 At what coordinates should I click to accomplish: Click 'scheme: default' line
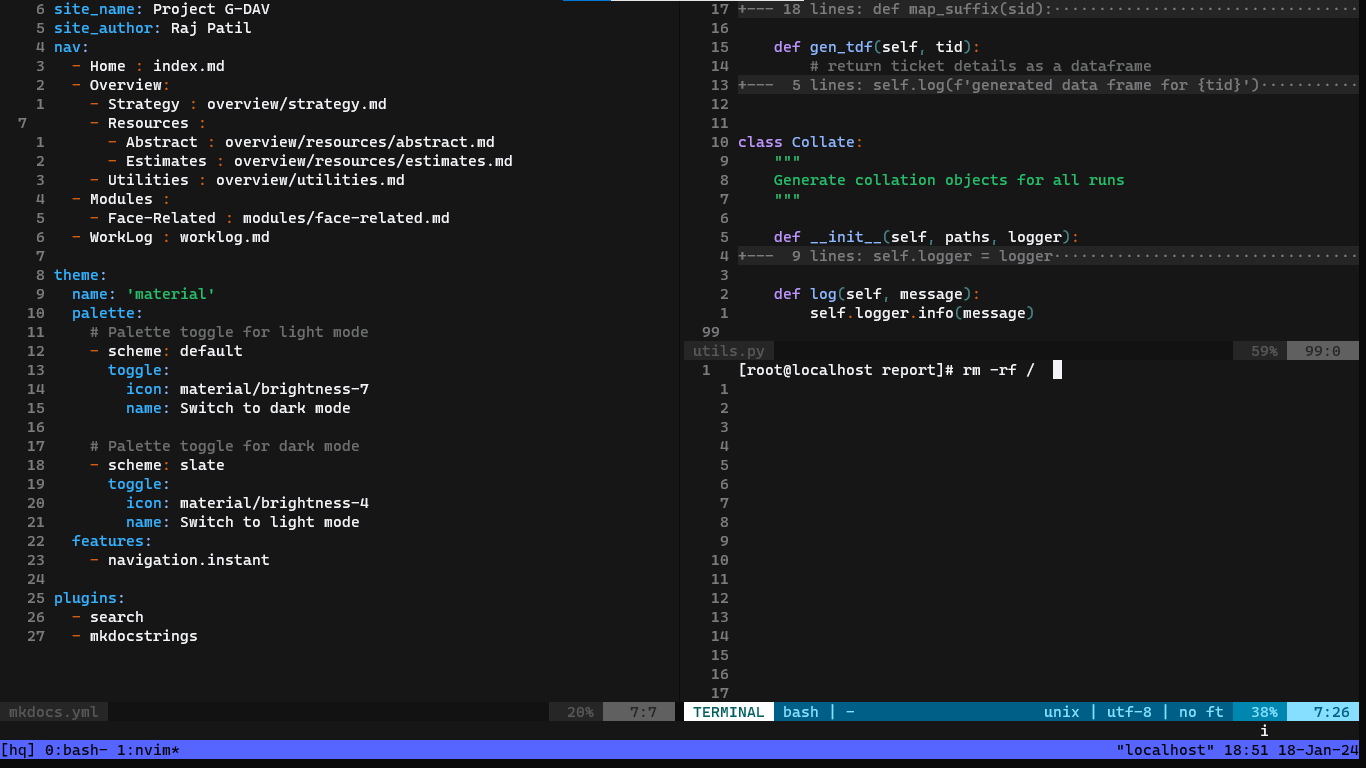tap(166, 351)
